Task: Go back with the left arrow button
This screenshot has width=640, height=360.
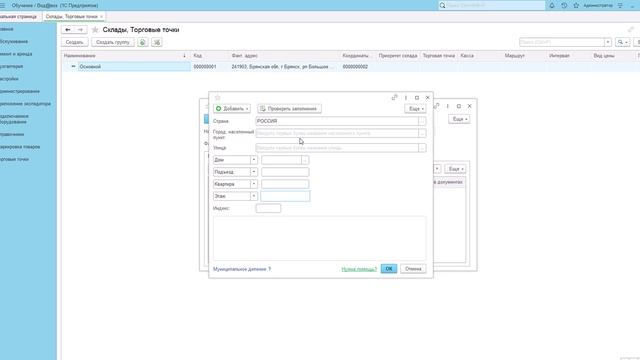Action: [x=68, y=29]
